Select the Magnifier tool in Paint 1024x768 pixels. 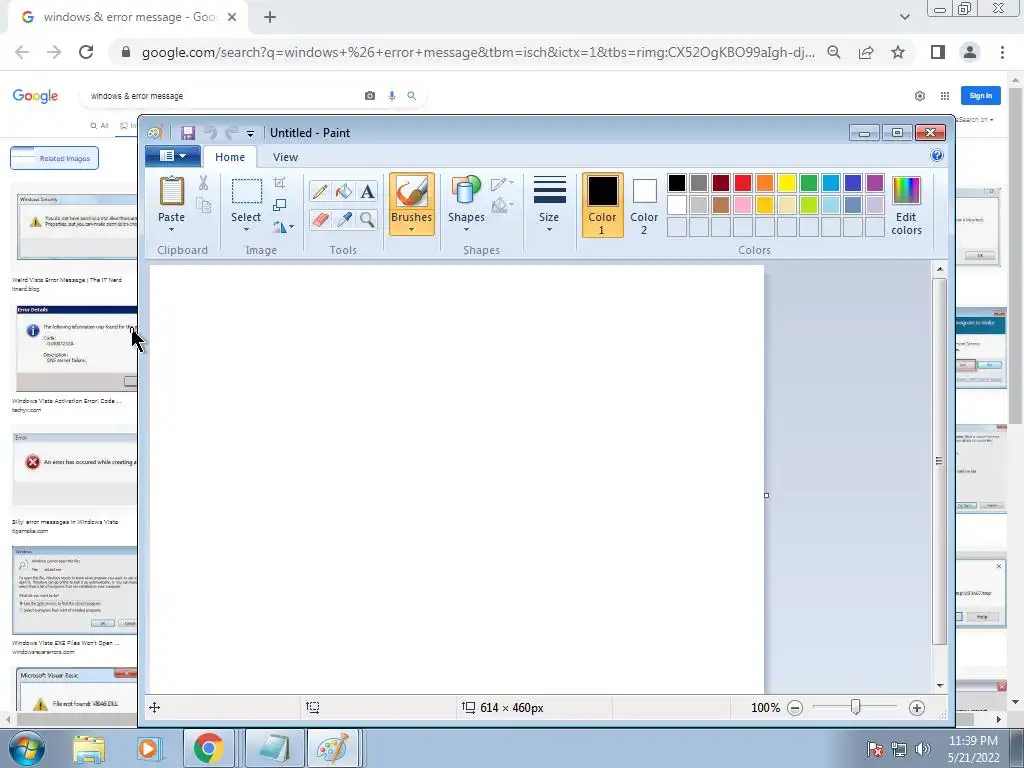click(368, 219)
